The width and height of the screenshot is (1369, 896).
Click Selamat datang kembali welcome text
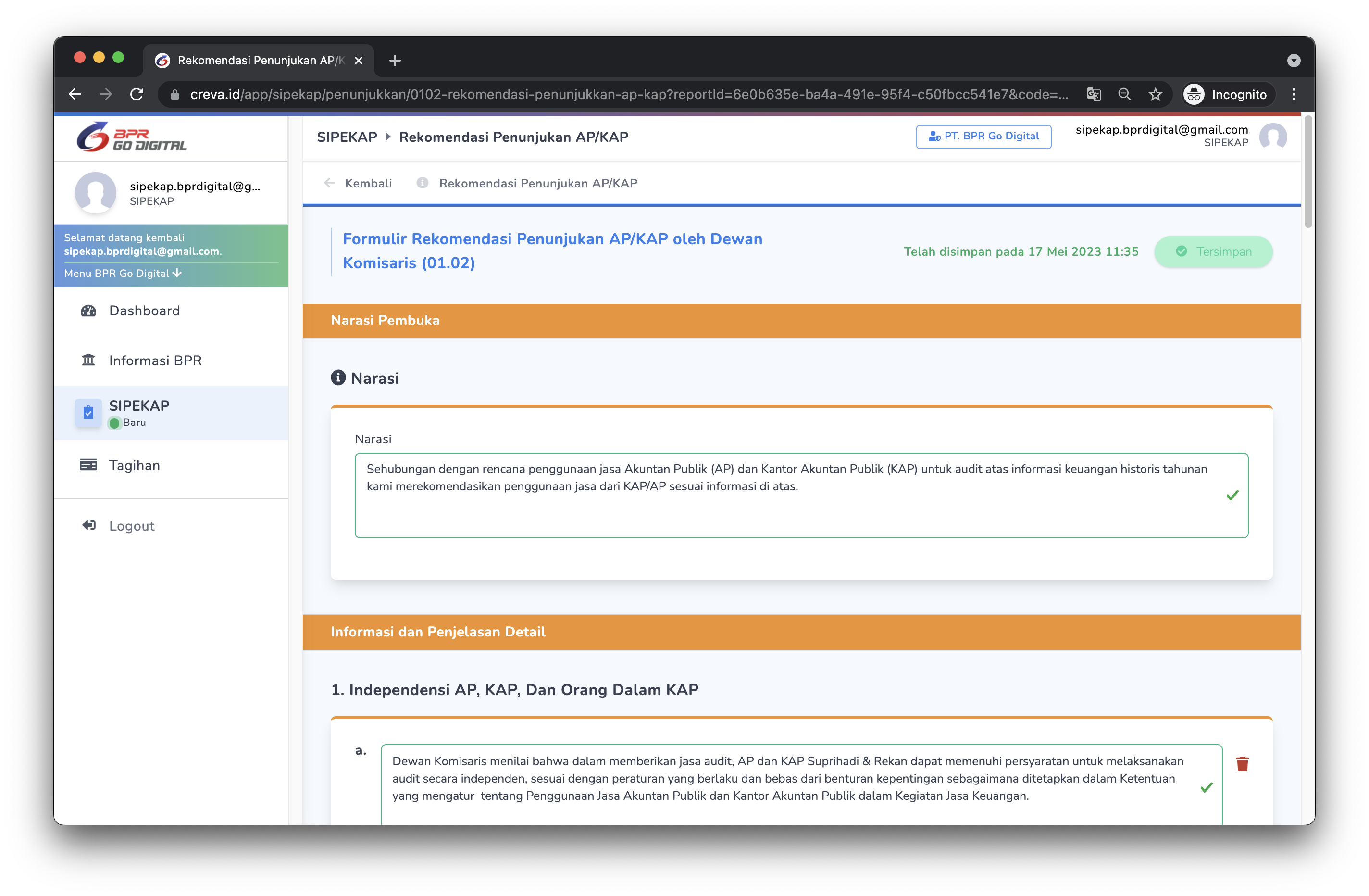[124, 237]
